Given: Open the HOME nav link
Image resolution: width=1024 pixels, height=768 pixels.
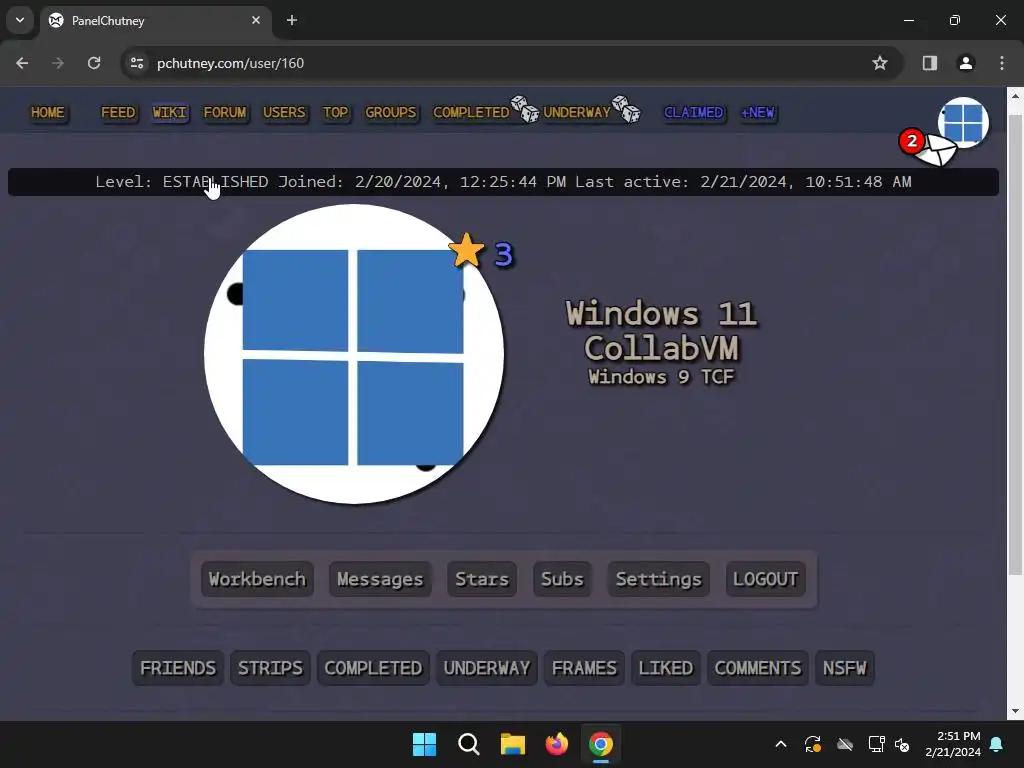Looking at the screenshot, I should click(48, 112).
